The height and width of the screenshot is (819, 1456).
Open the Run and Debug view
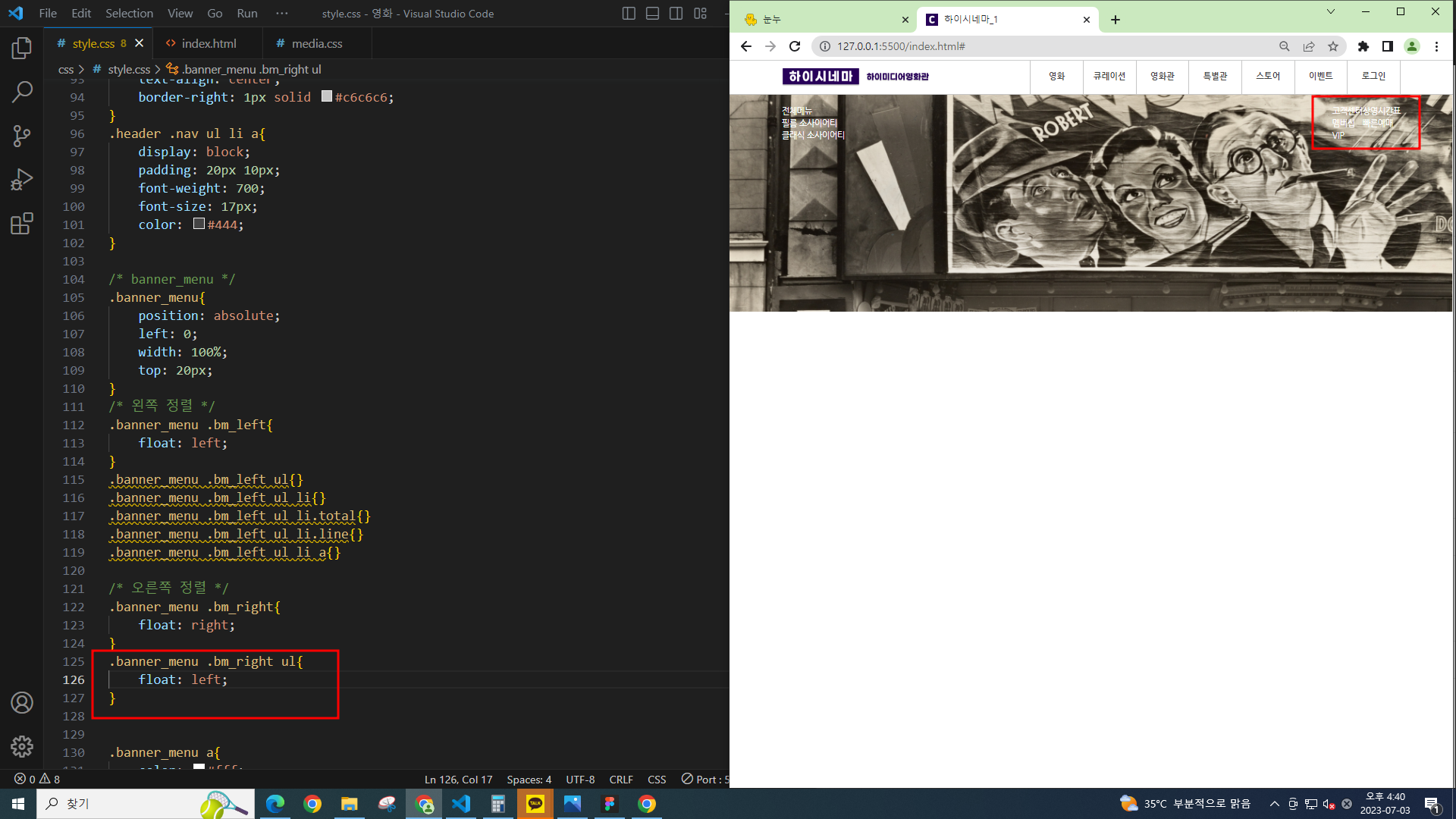click(22, 180)
